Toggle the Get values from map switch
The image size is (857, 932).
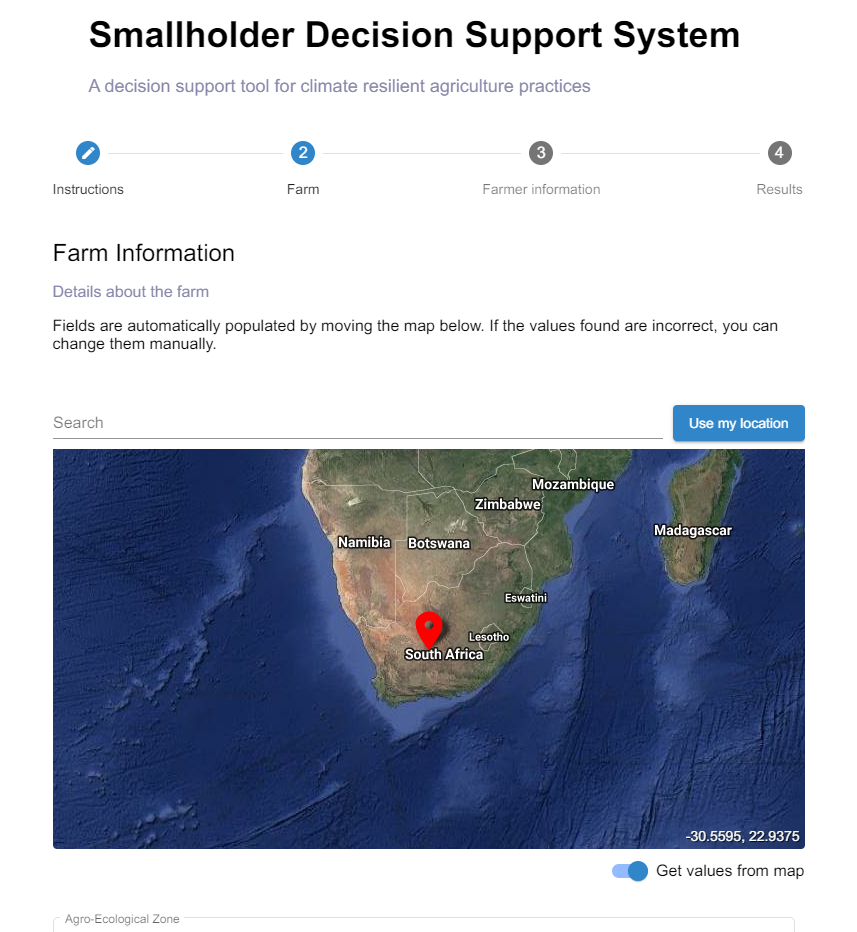631,871
